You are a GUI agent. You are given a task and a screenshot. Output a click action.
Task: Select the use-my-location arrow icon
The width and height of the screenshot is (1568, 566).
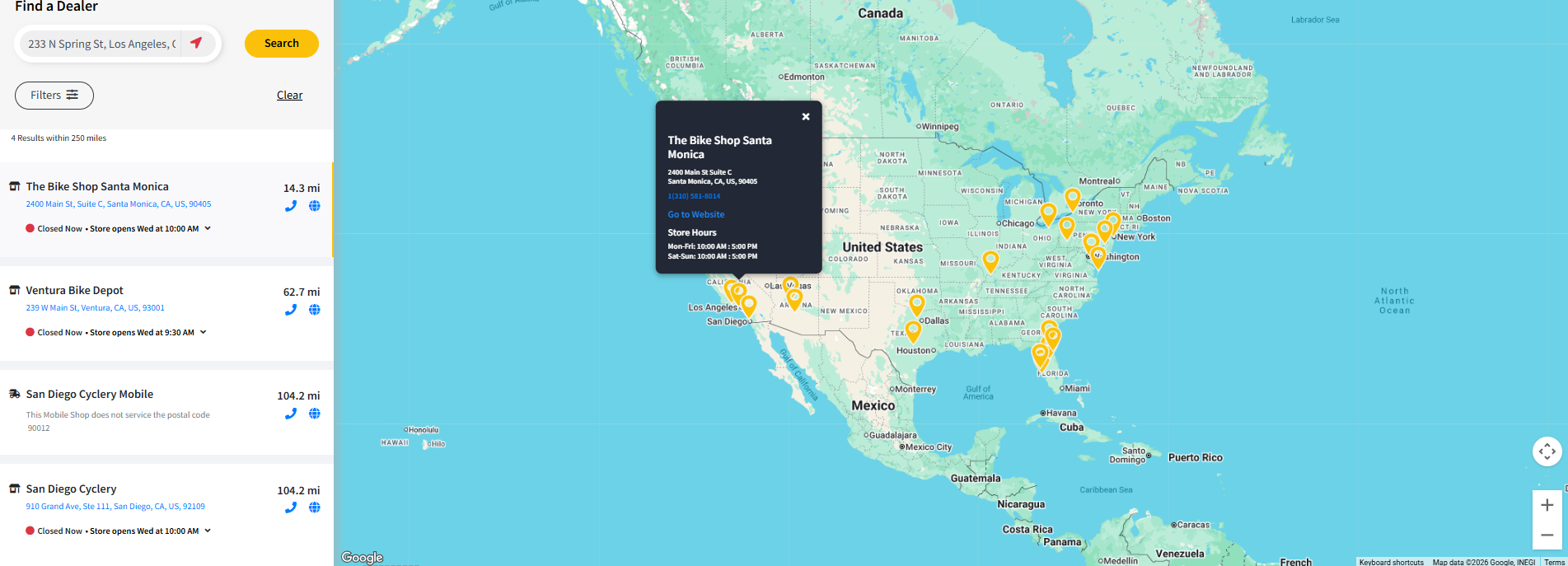pos(197,43)
